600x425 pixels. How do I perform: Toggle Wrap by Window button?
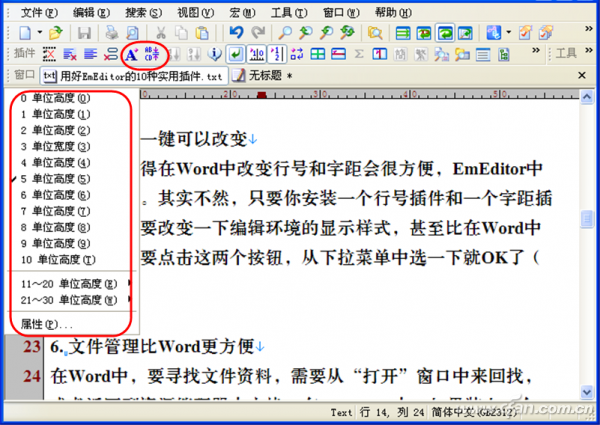[x=445, y=33]
